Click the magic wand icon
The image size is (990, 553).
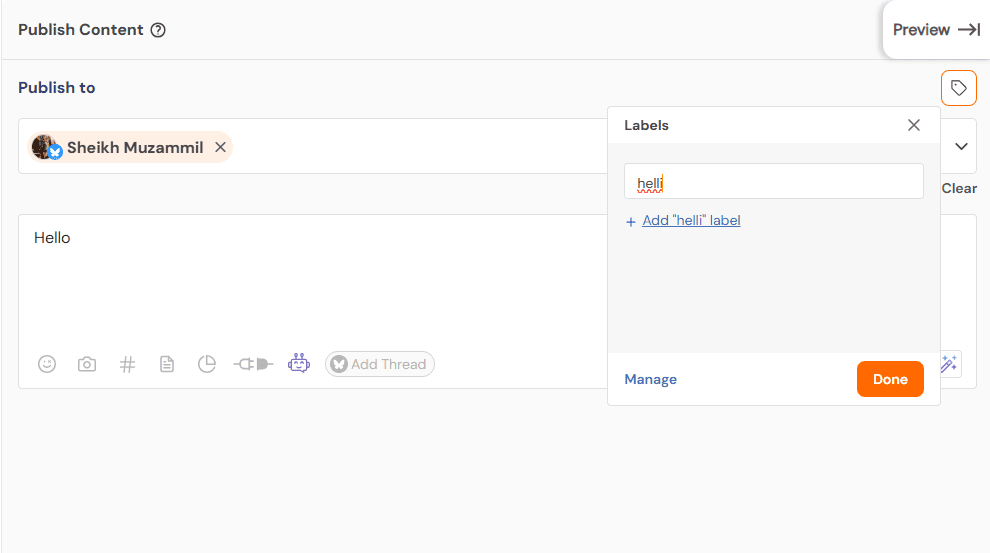click(x=949, y=364)
